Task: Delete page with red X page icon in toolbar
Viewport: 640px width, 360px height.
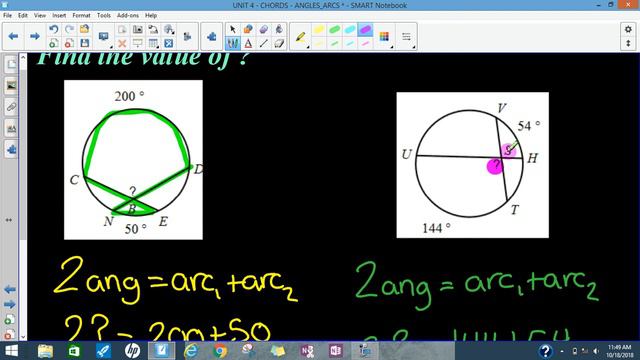Action: click(69, 43)
